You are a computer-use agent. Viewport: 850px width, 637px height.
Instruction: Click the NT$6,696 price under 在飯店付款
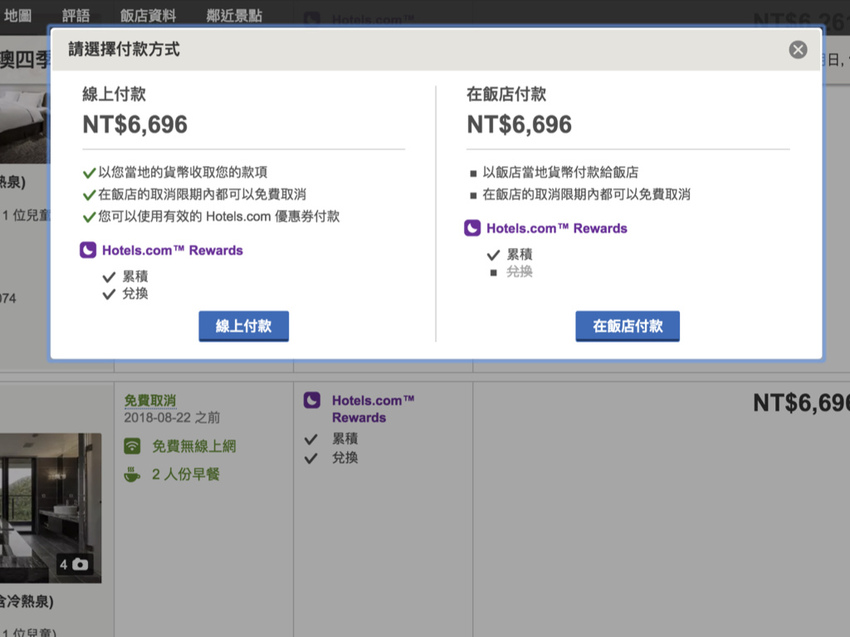tap(519, 125)
